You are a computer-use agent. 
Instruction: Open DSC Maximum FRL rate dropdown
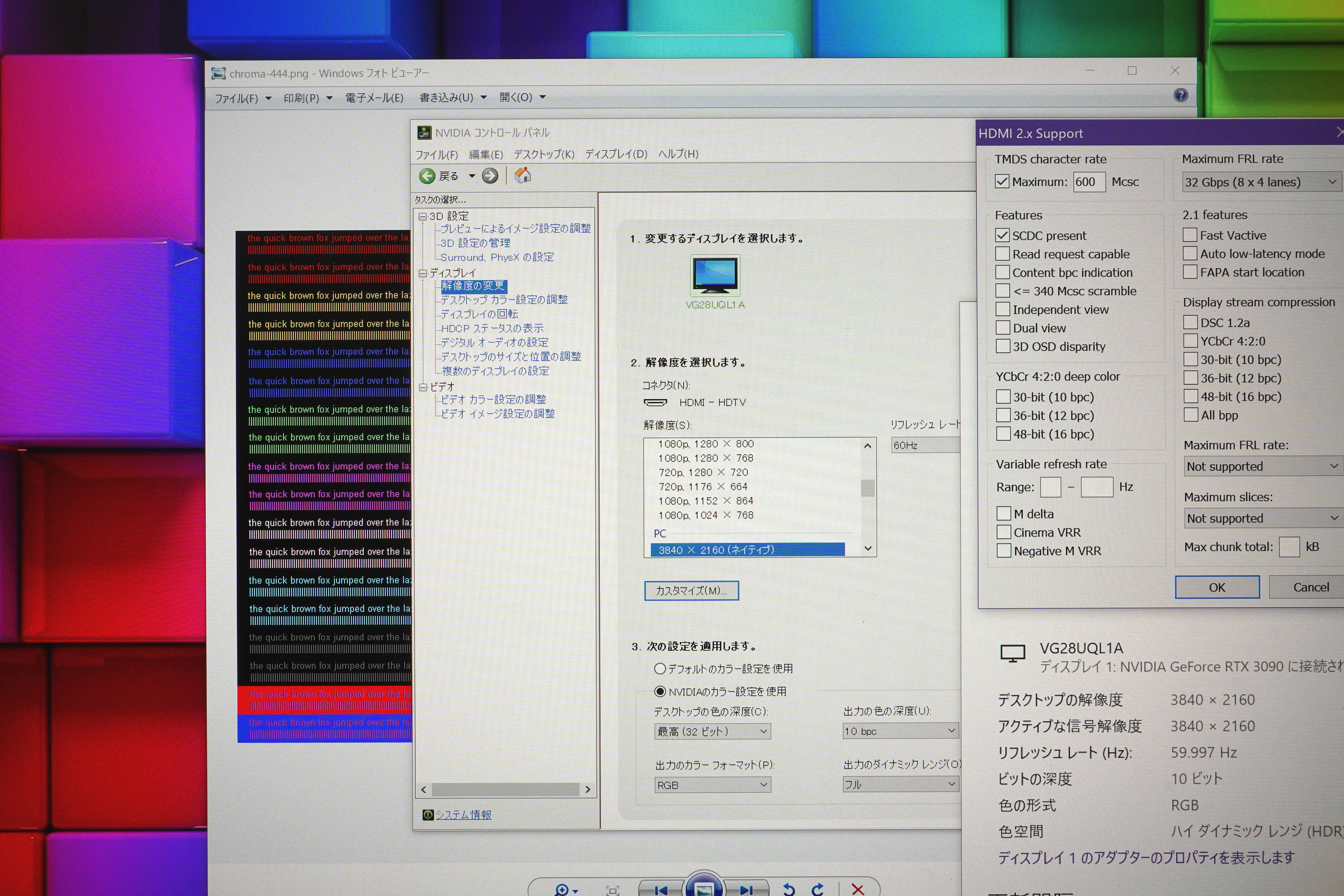pyautogui.click(x=1263, y=466)
